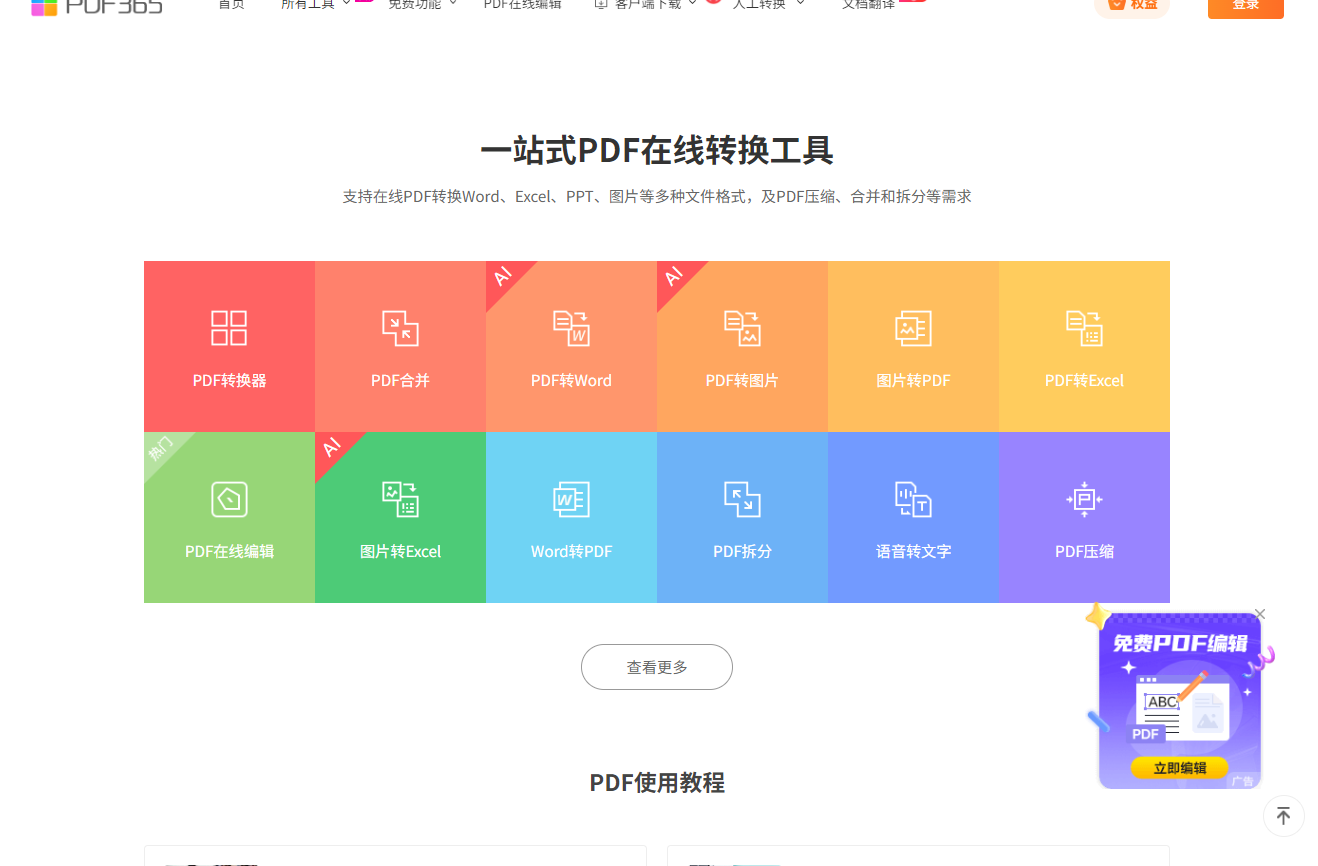Viewport: 1318px width, 866px height.
Task: Open the PDF转换器 tool tile
Action: tap(229, 347)
